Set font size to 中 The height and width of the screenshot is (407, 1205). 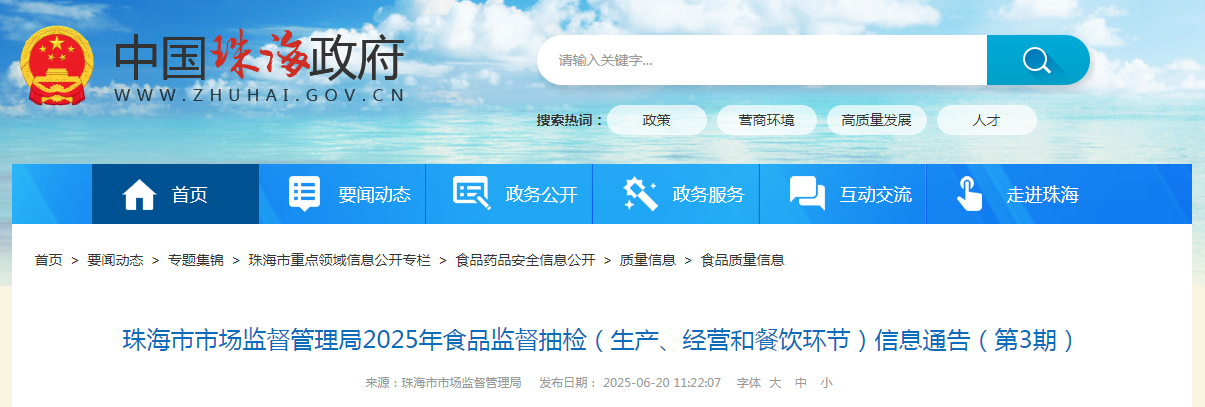801,383
